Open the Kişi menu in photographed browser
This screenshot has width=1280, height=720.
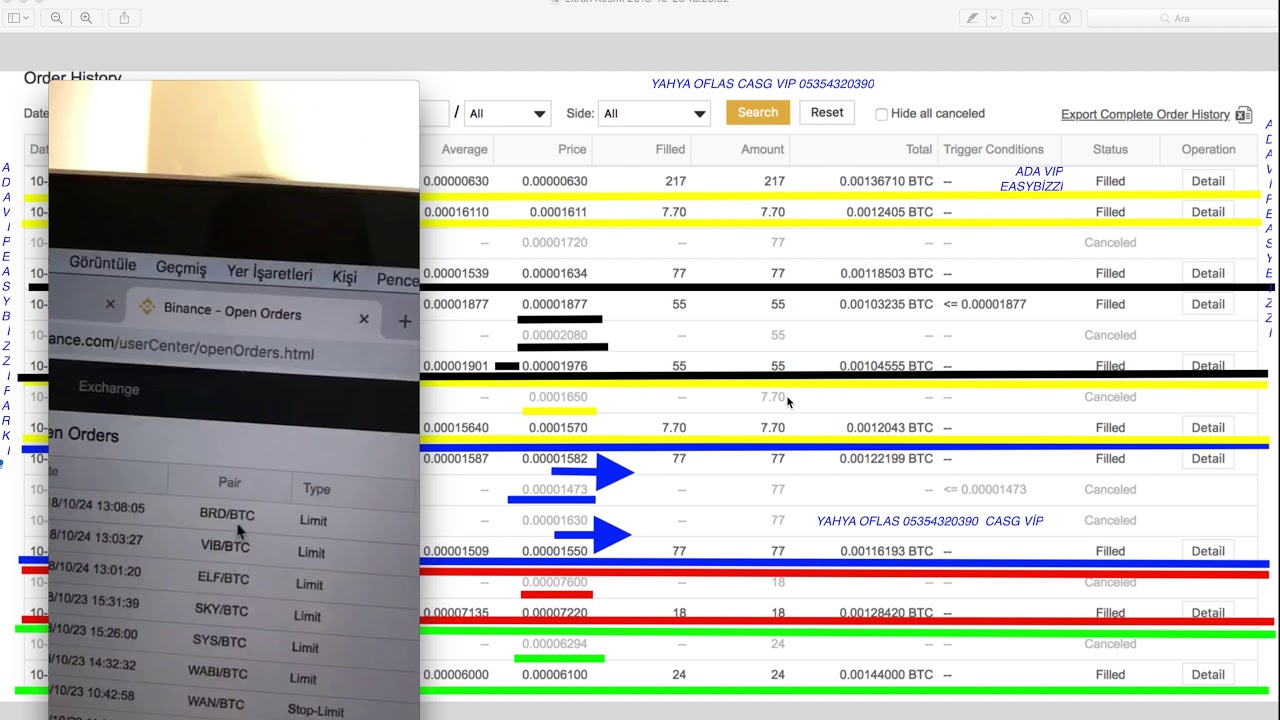click(345, 277)
